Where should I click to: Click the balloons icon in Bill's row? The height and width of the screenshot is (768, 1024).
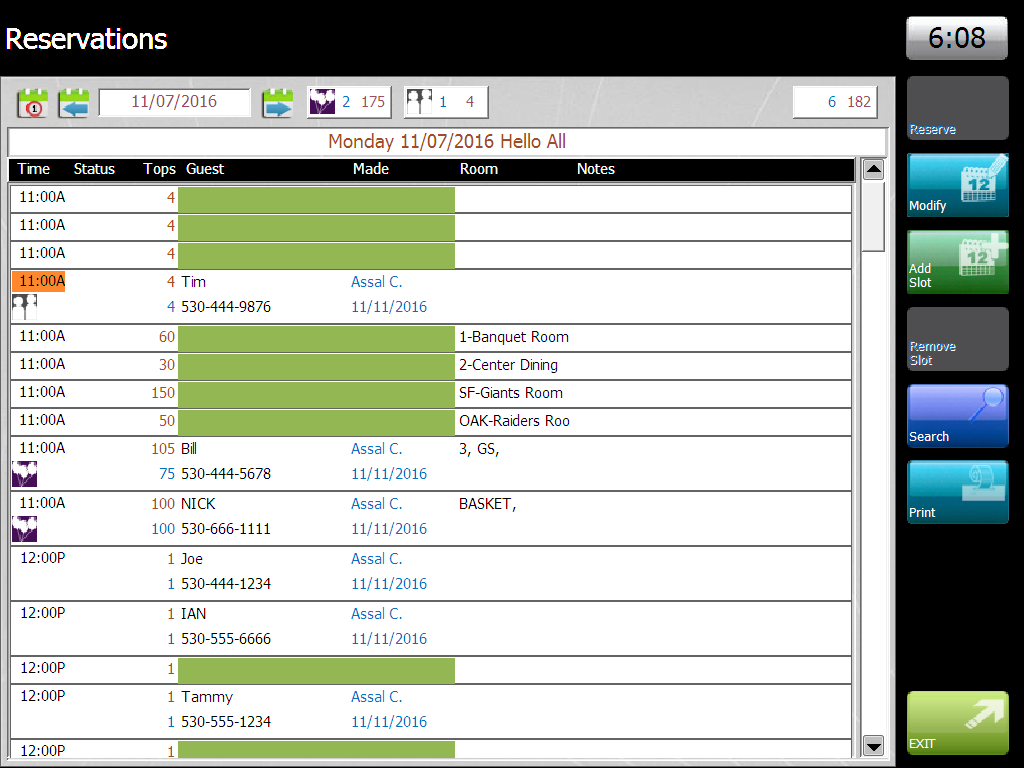tap(25, 473)
